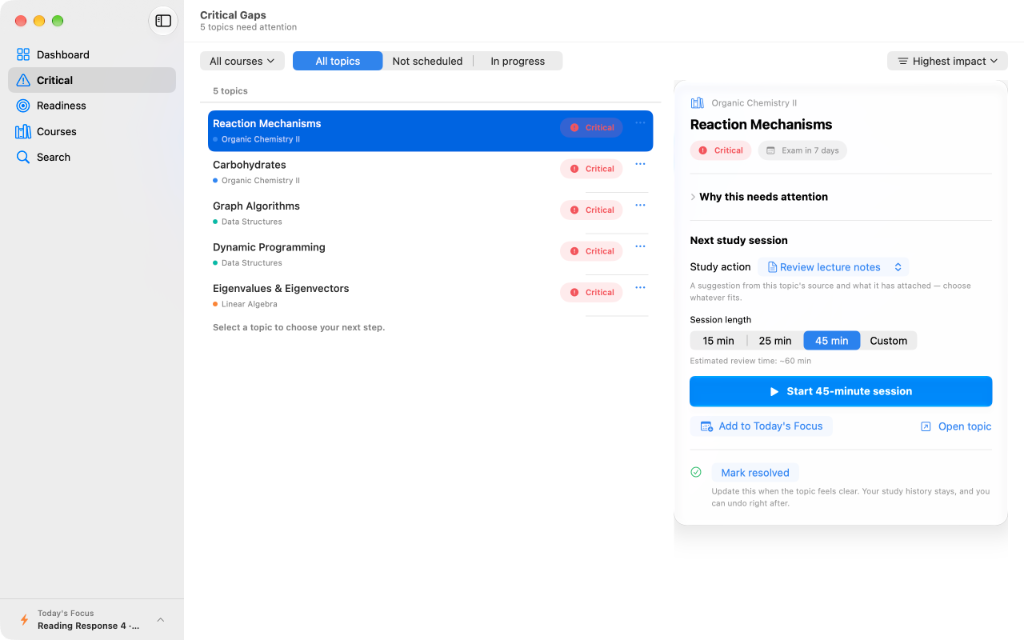
Task: Open more options for Eigenvalues & Eigenvectors row
Action: click(640, 287)
